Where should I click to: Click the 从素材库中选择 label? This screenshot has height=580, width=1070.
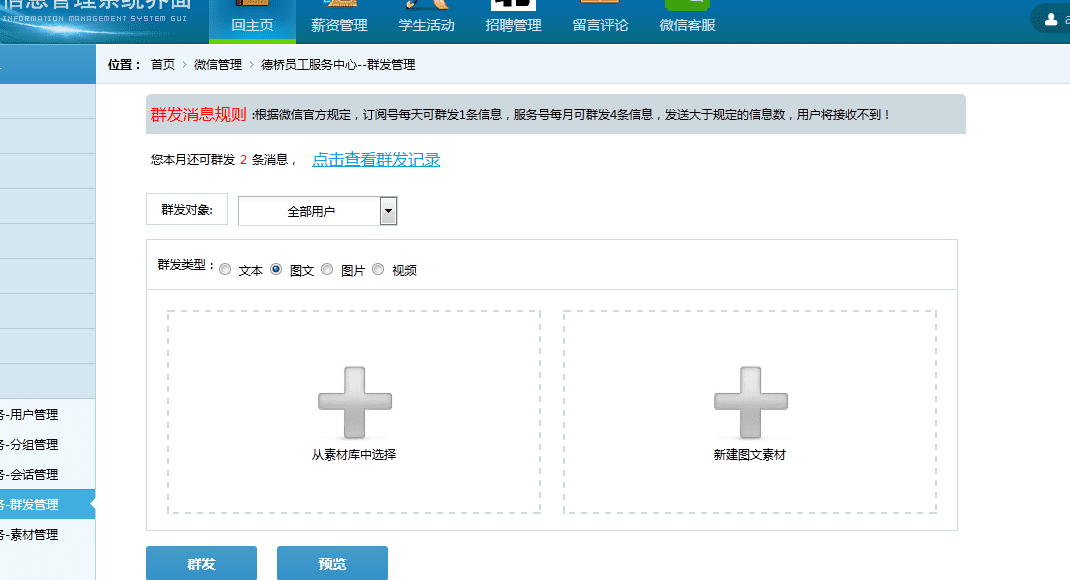[x=354, y=454]
